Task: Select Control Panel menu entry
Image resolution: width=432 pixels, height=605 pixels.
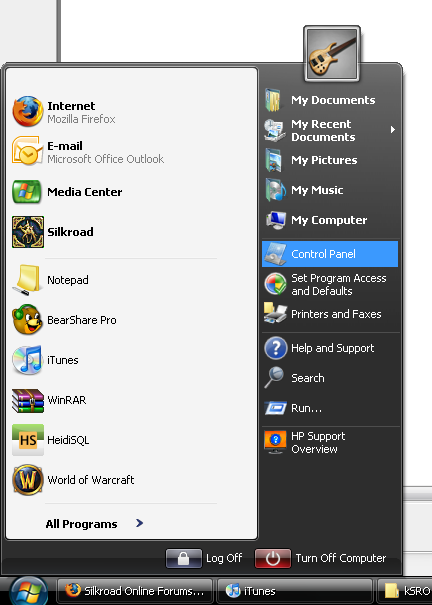Action: pos(330,254)
